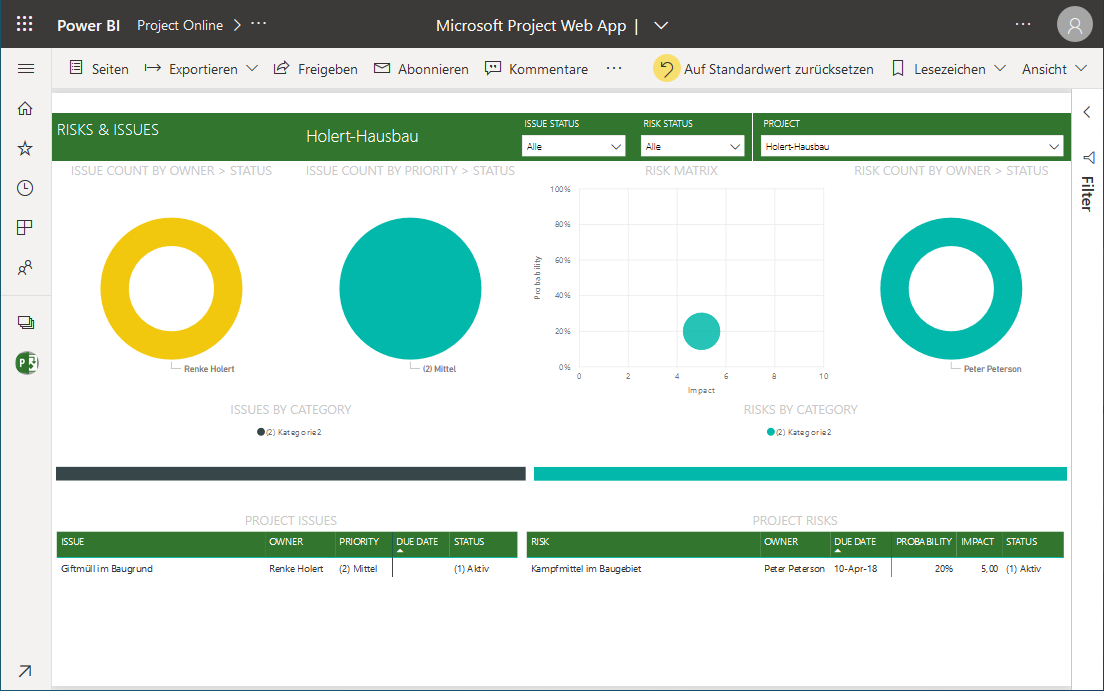Click Peter Peterson in risks table
Viewport: 1104px width, 691px height.
pyautogui.click(x=794, y=568)
